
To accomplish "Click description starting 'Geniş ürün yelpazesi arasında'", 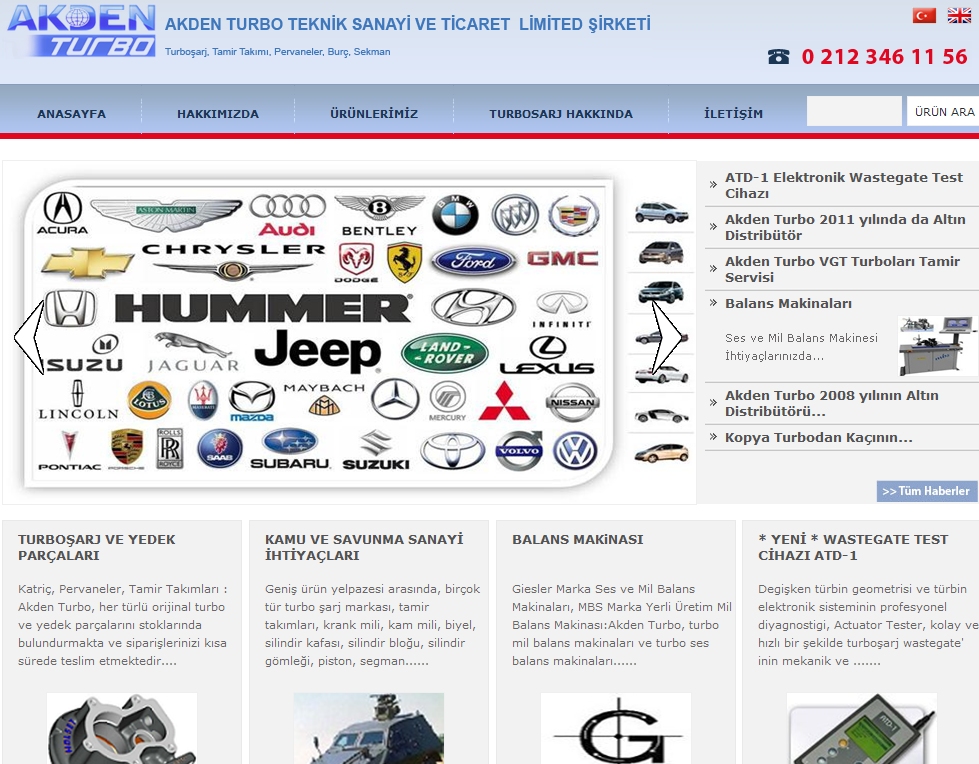I will tap(373, 625).
